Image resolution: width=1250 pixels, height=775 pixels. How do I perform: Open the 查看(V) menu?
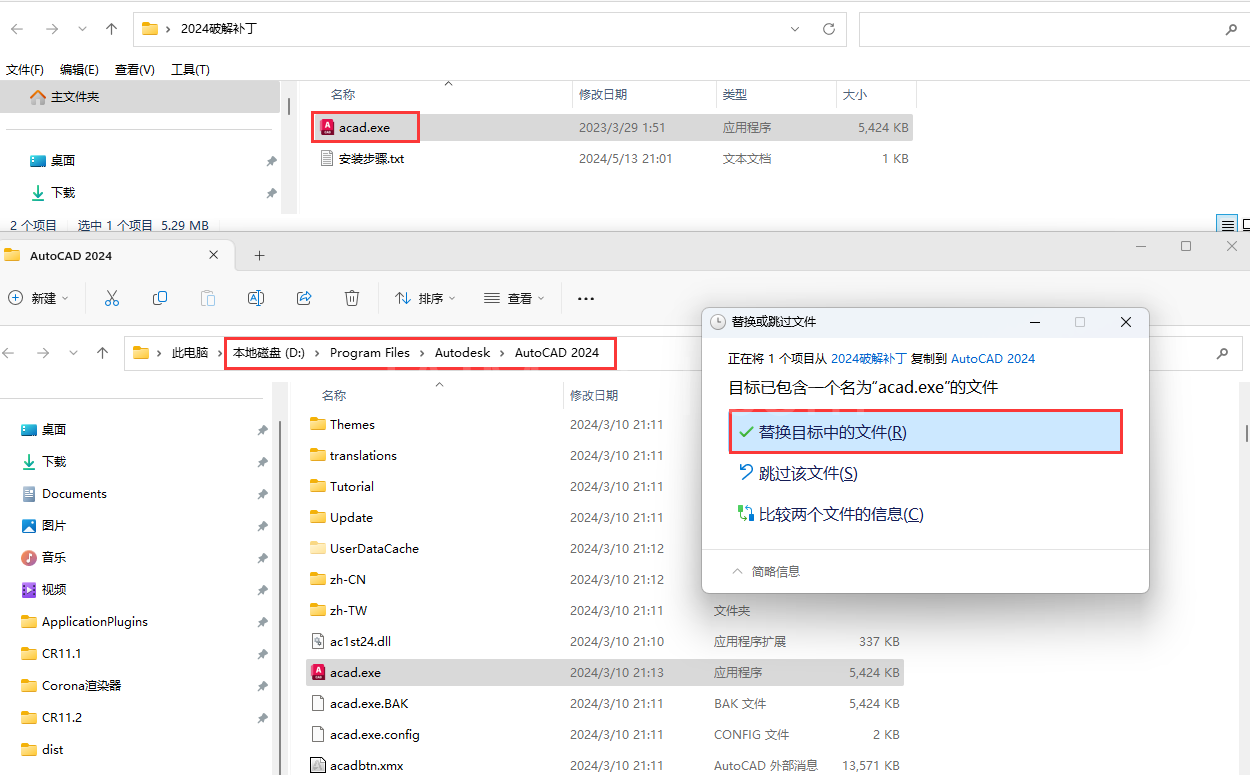[135, 70]
